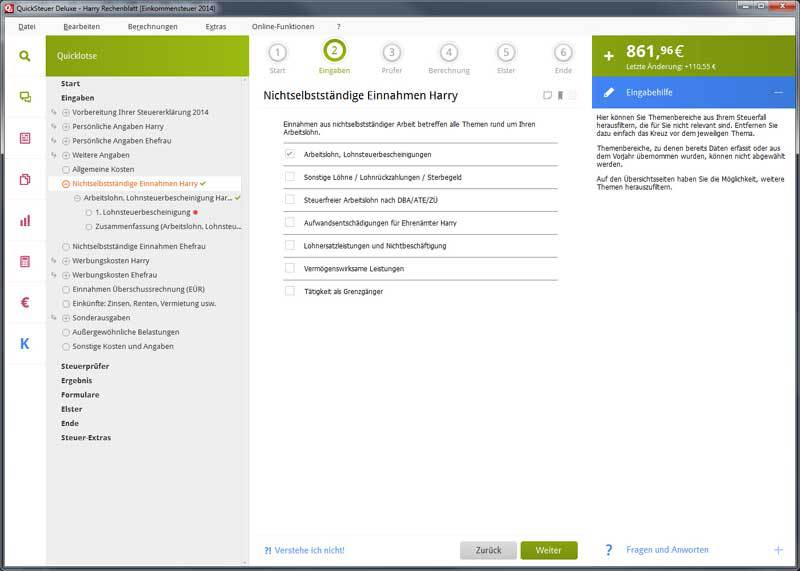This screenshot has height=571, width=800.
Task: Expand Werbungskosten Harry node
Action: click(x=66, y=261)
